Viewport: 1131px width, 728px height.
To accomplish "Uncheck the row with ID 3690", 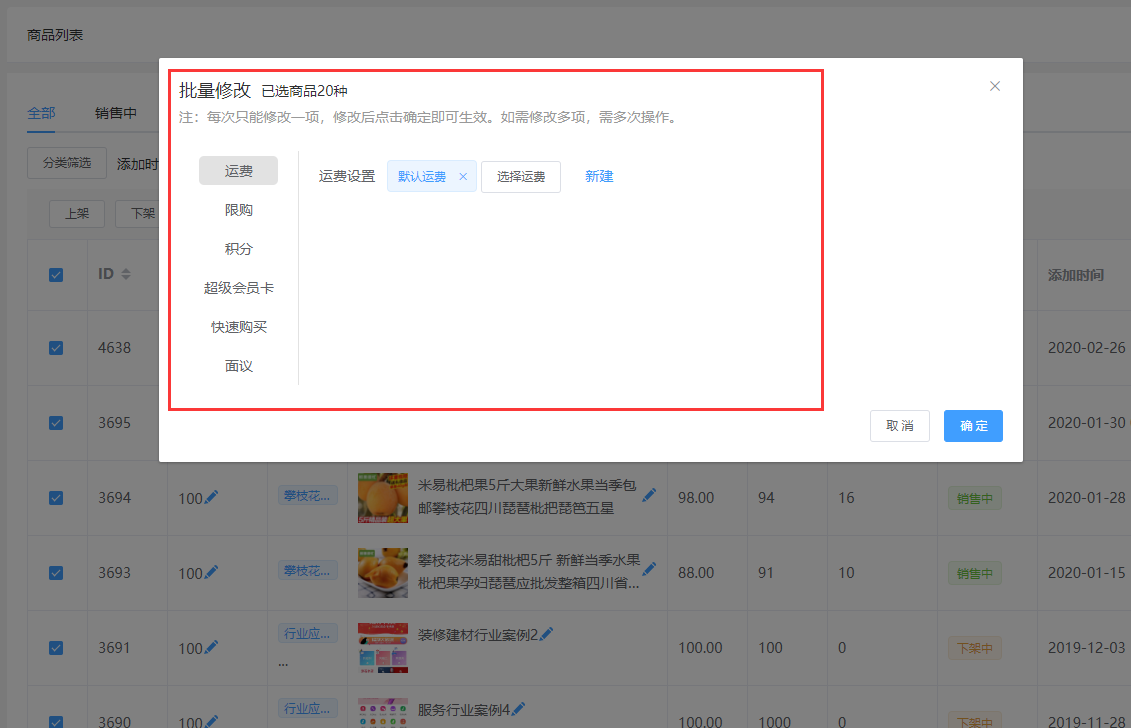I will click(56, 722).
